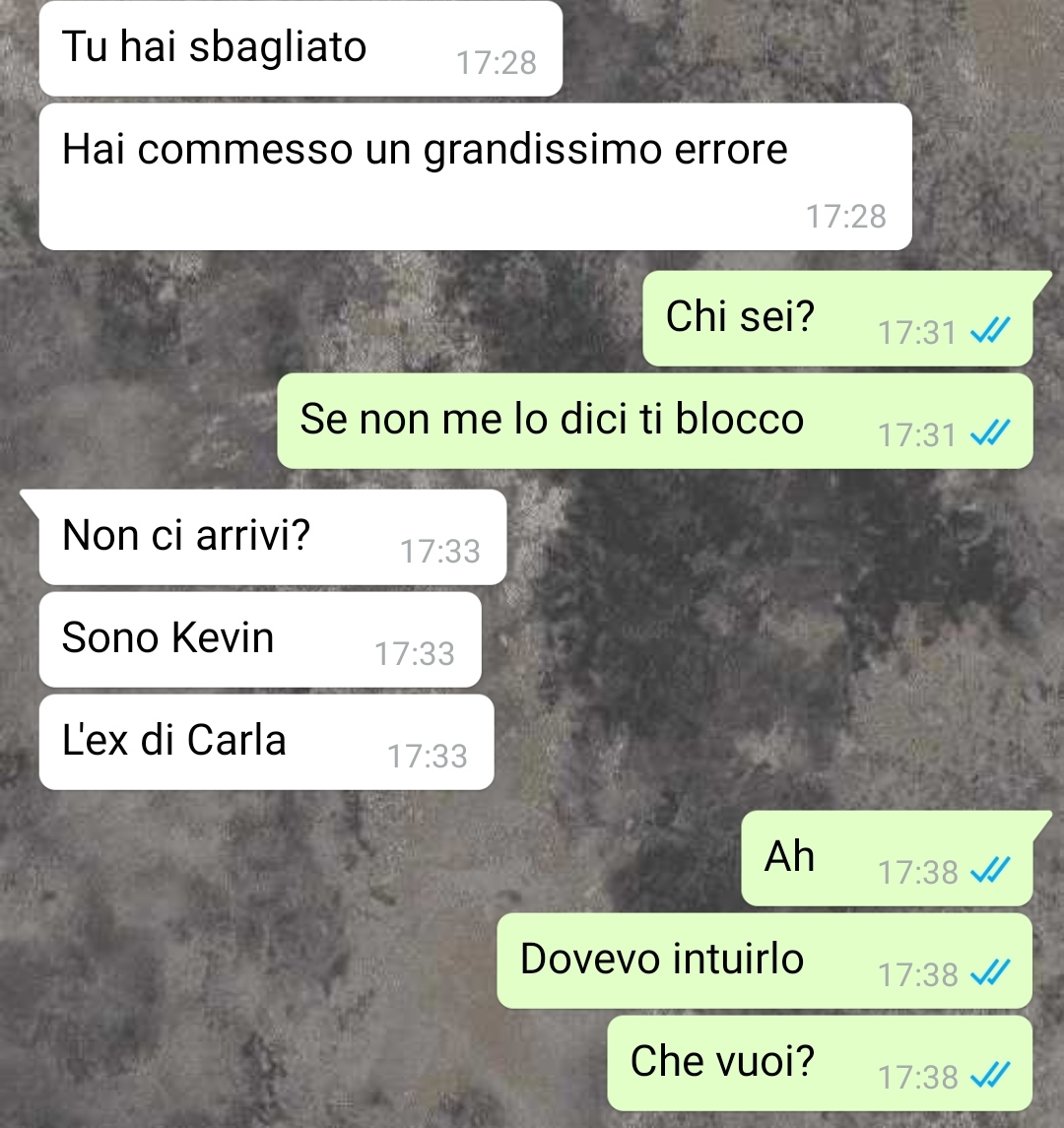This screenshot has height=1128, width=1064.
Task: Tap the 'Dovevo intuirlo' message bubble
Action: pyautogui.click(x=765, y=962)
